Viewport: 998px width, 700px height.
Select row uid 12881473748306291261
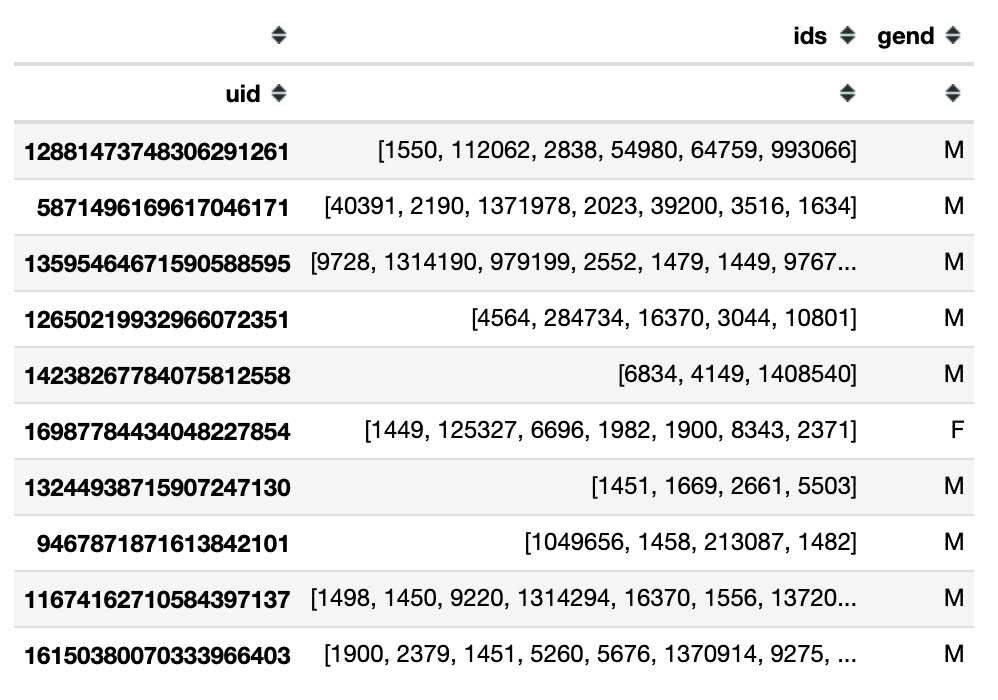pos(157,152)
